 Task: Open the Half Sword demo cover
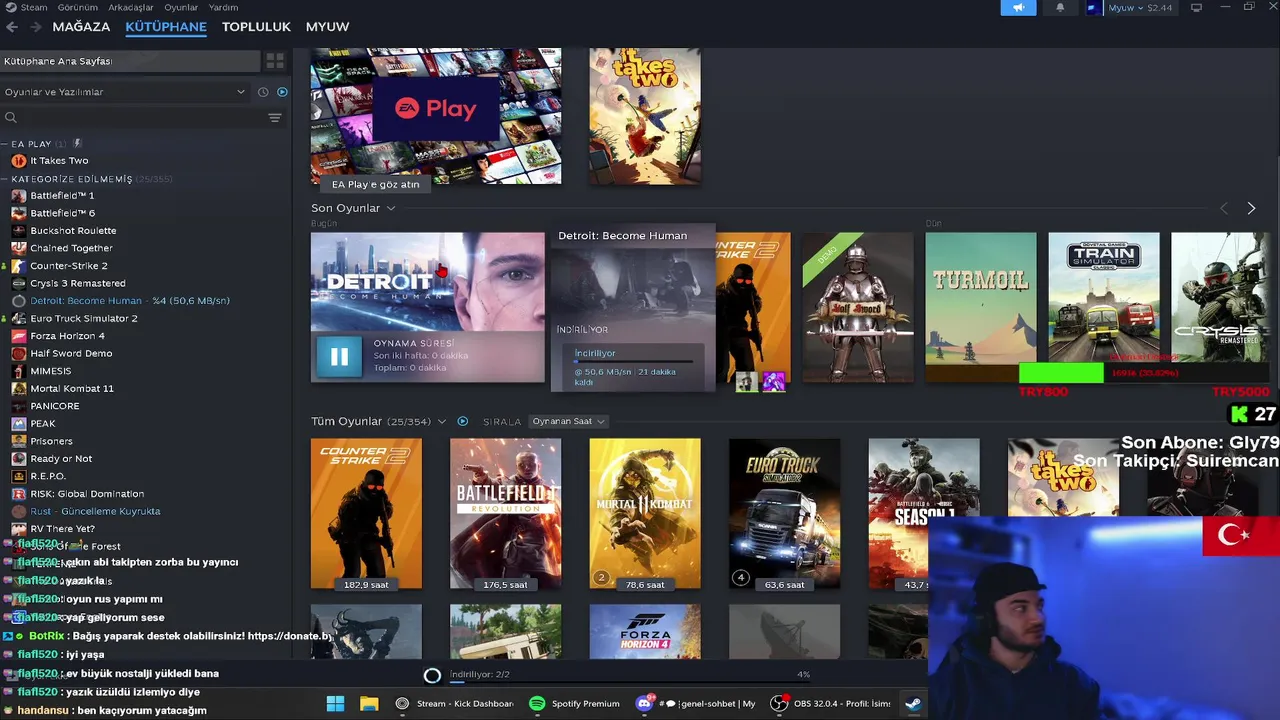click(858, 307)
